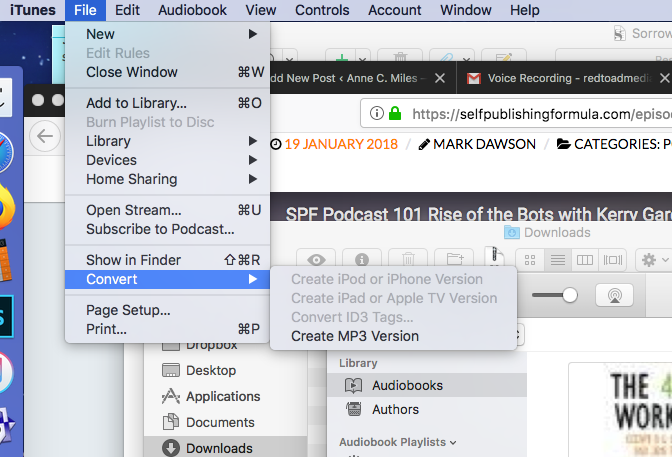The width and height of the screenshot is (672, 457).
Task: Click the browser back arrow button
Action: (45, 136)
